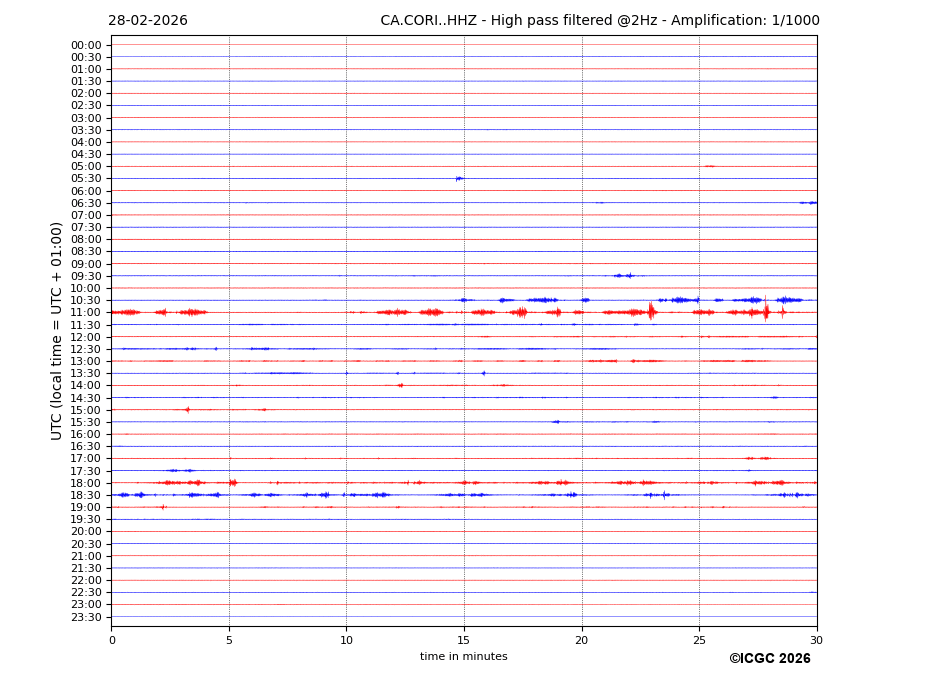
Task: Click the 0 tick on the minutes axis
Action: (x=112, y=640)
